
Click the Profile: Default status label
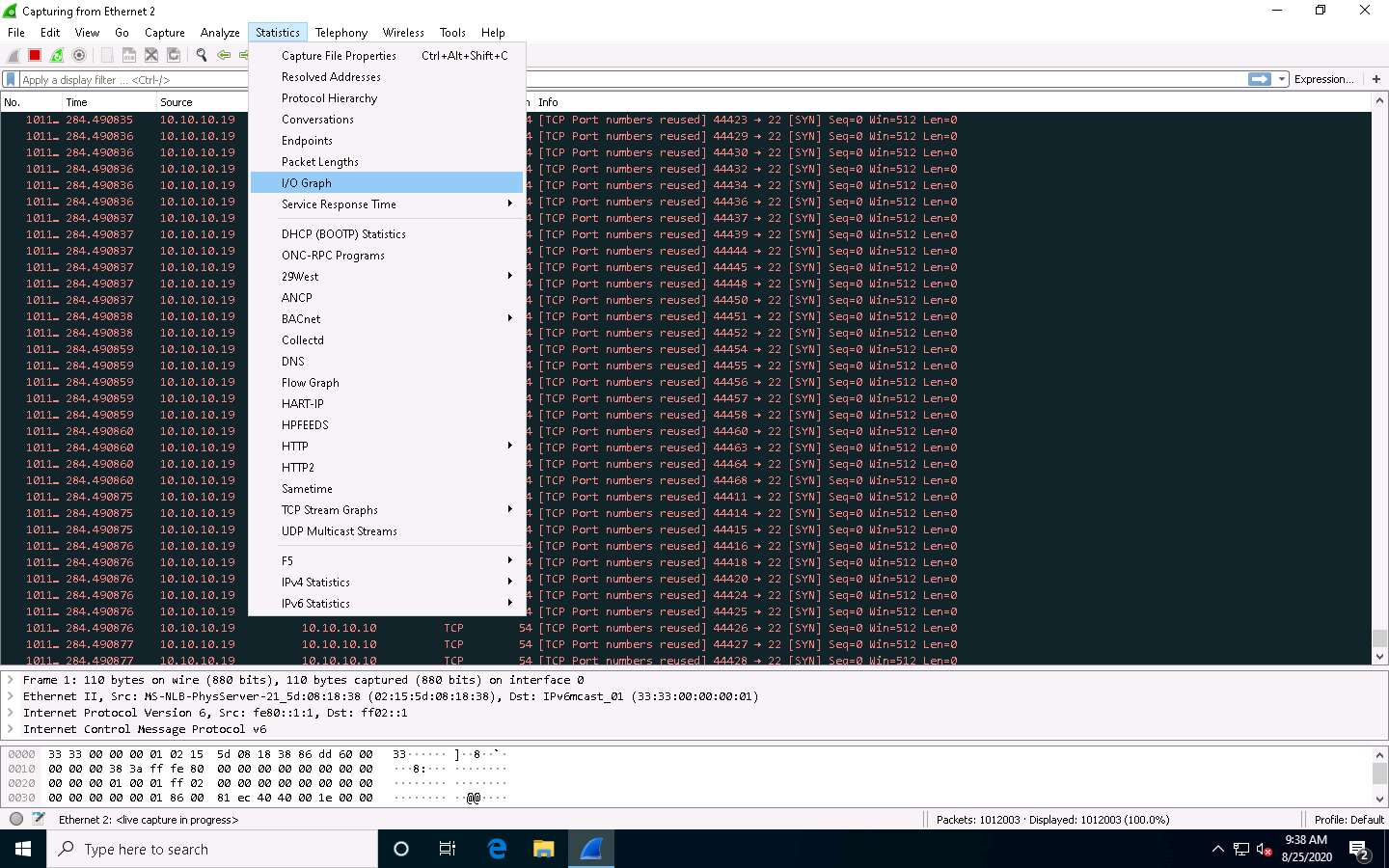[1348, 819]
